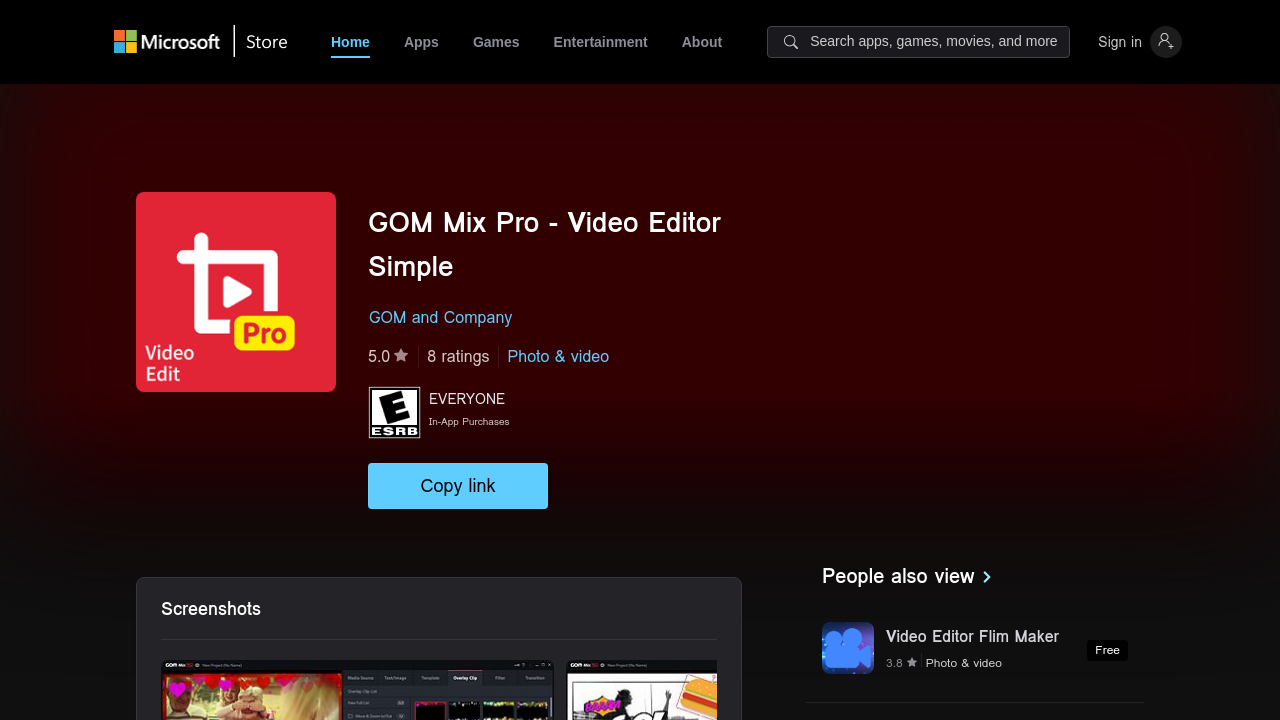
Task: Click the search magnifier icon
Action: click(791, 42)
